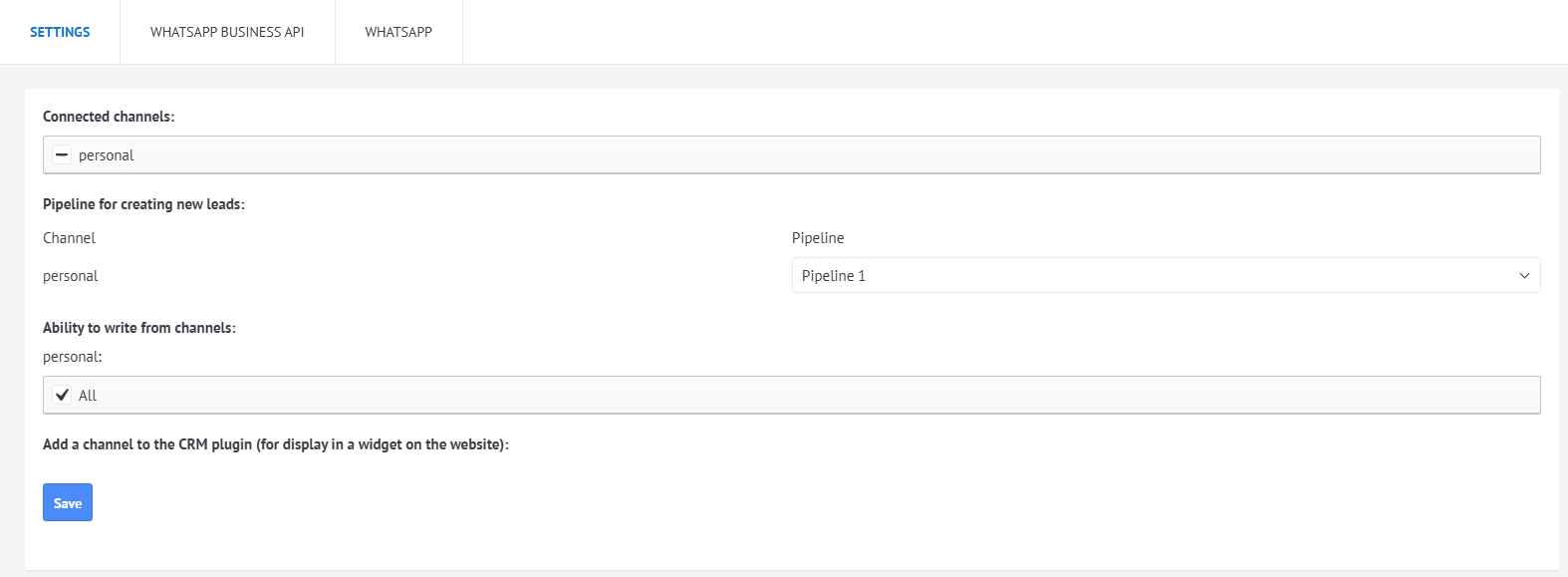Click the 'personal' label in Connected channels
The image size is (1568, 577).
(x=106, y=155)
